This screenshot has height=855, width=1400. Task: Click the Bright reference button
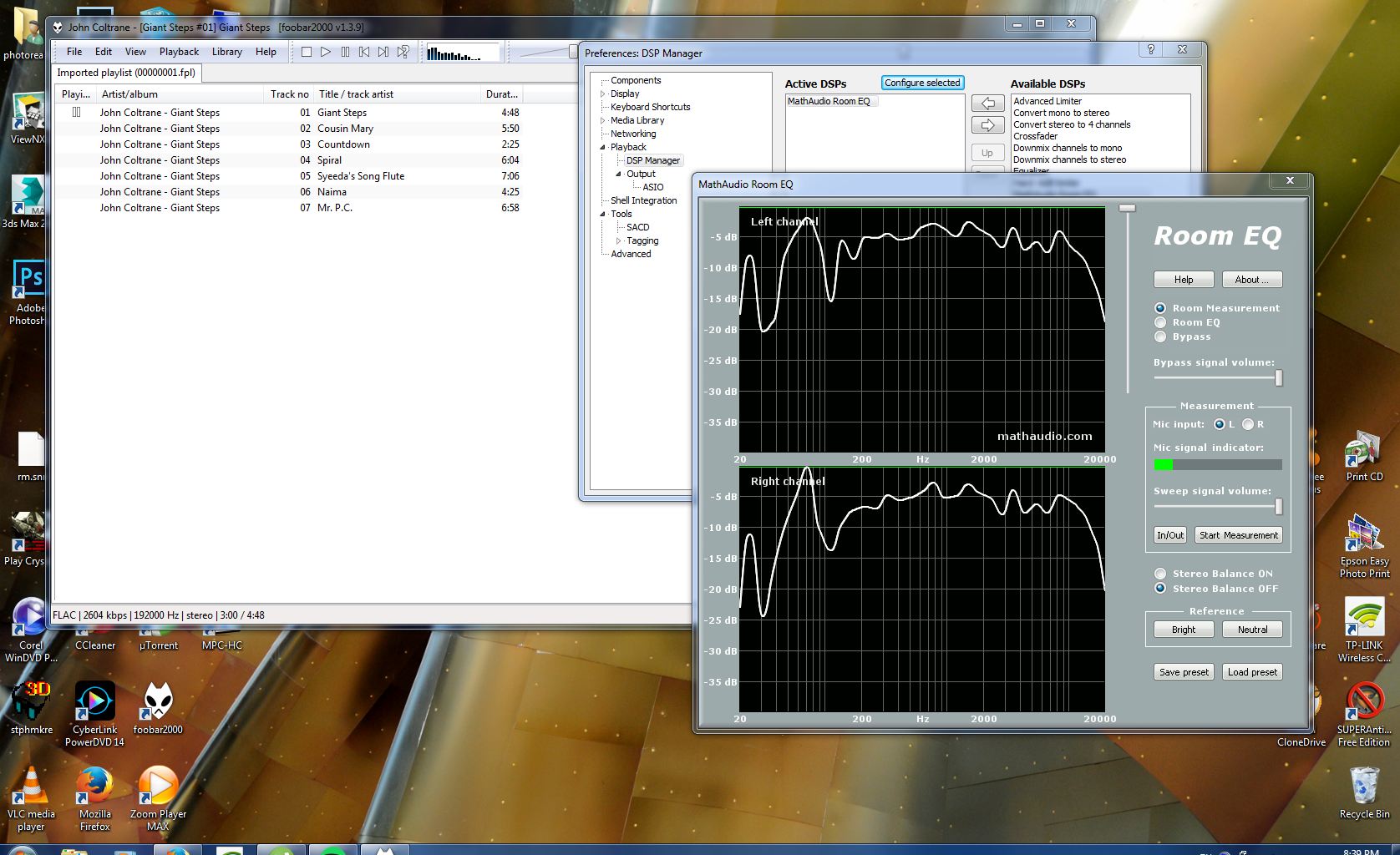[1184, 630]
